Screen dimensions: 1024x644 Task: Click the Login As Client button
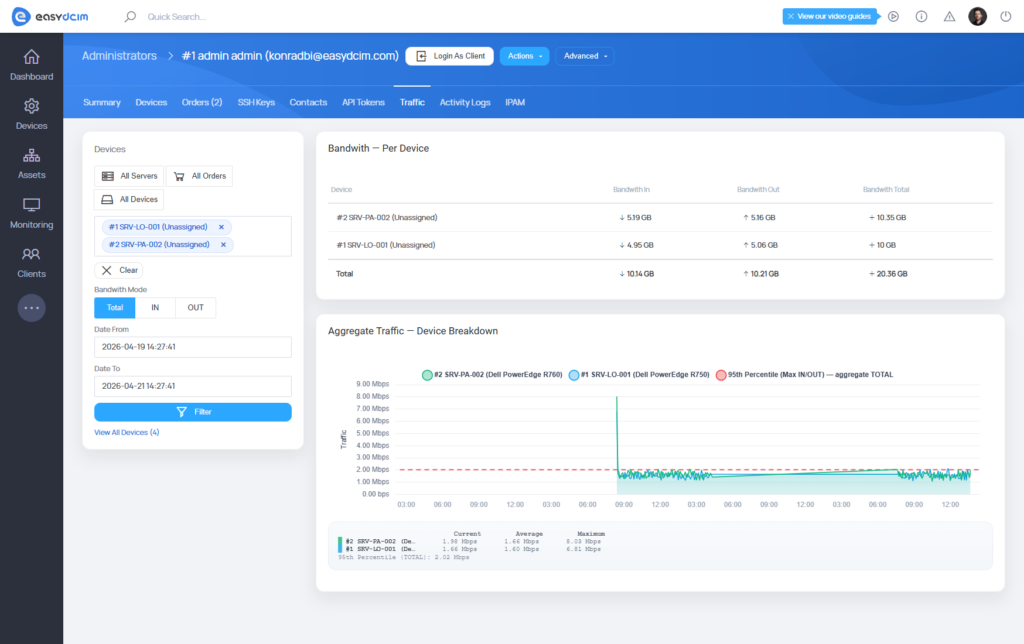tap(449, 56)
